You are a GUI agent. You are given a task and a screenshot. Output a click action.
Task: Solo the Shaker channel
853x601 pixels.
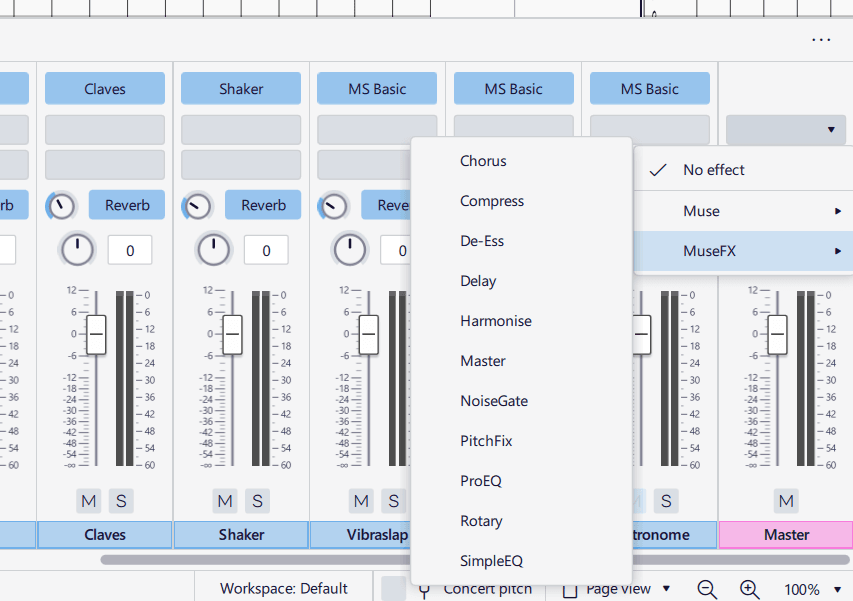click(257, 500)
